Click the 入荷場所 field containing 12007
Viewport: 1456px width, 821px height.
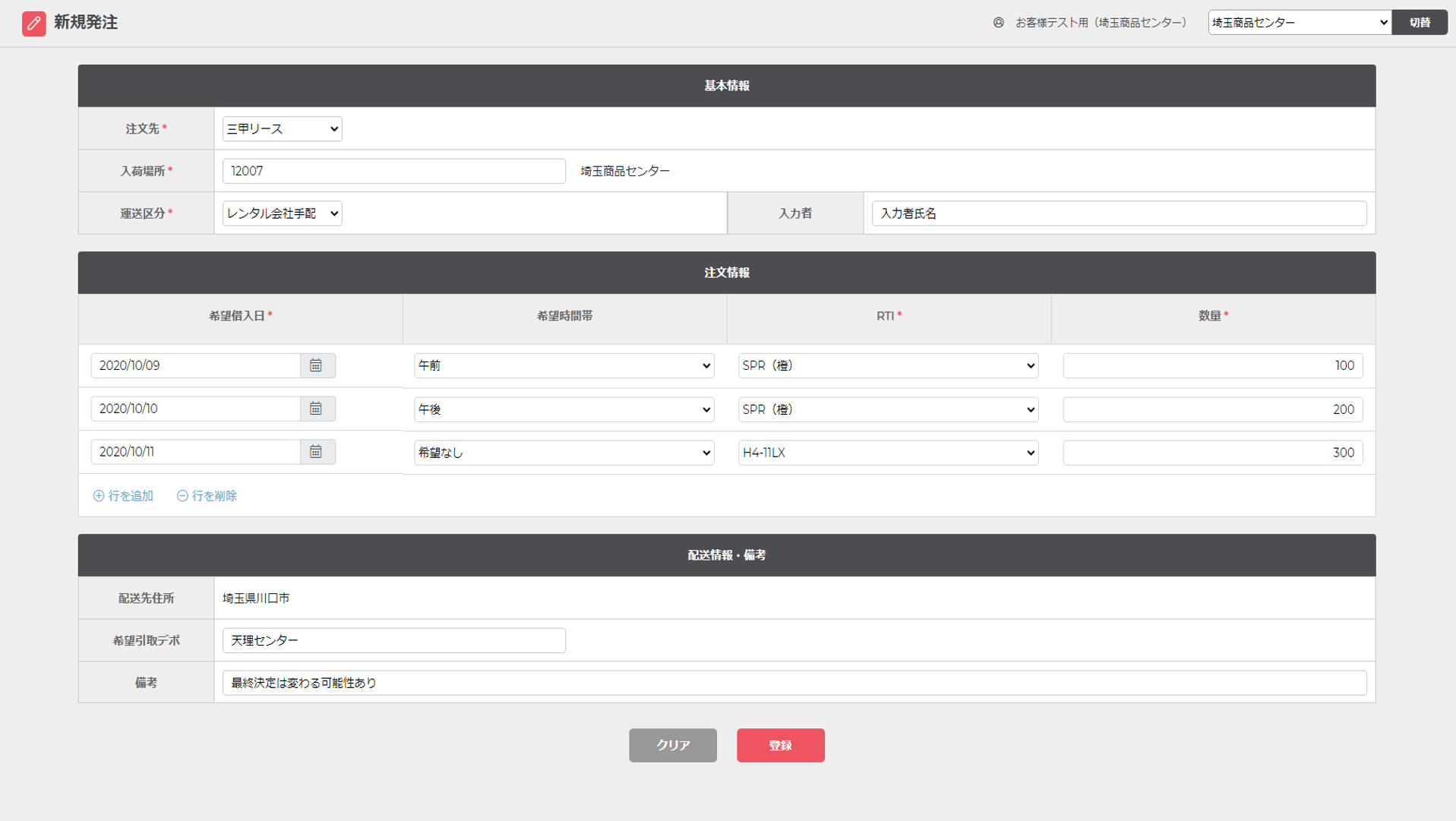pos(393,172)
